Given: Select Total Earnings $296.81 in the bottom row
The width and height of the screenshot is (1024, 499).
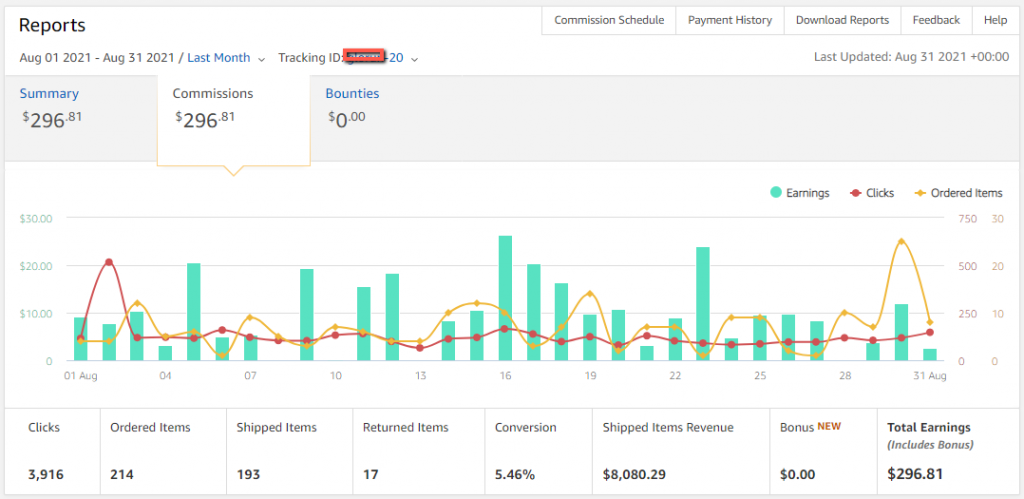Looking at the screenshot, I should tap(915, 474).
